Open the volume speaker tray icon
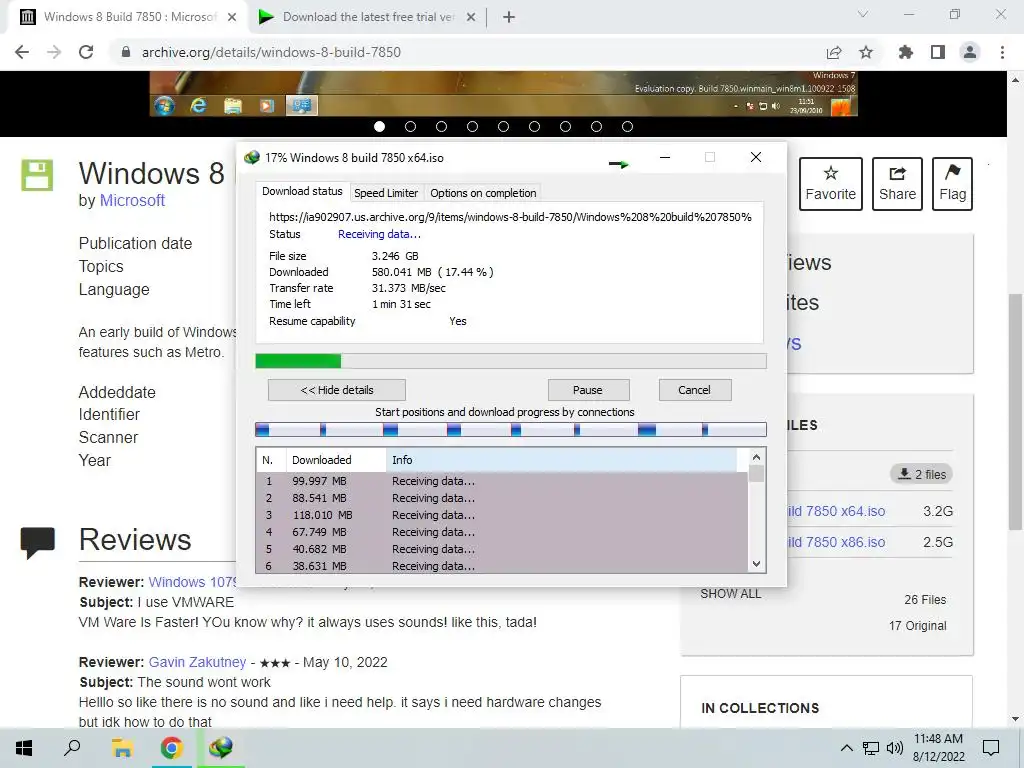The width and height of the screenshot is (1024, 768). (x=895, y=748)
